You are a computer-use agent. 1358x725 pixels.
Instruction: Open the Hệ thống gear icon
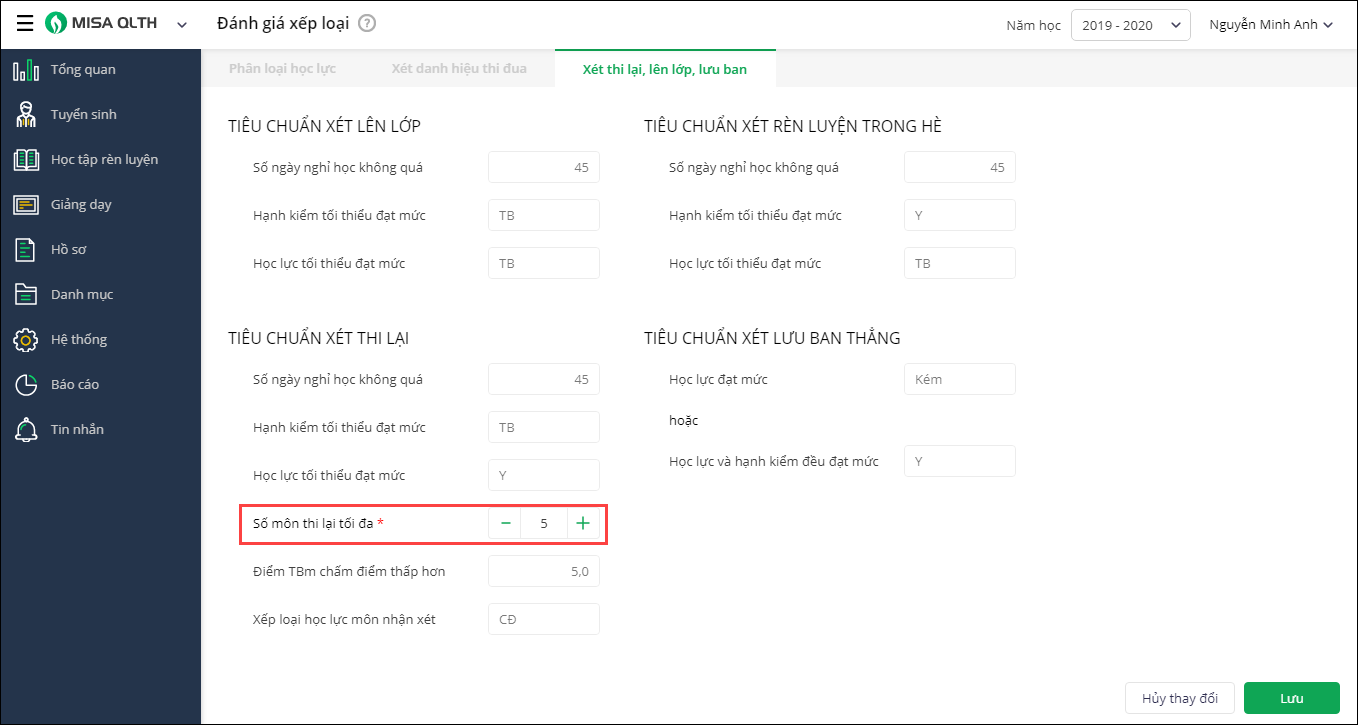click(26, 340)
